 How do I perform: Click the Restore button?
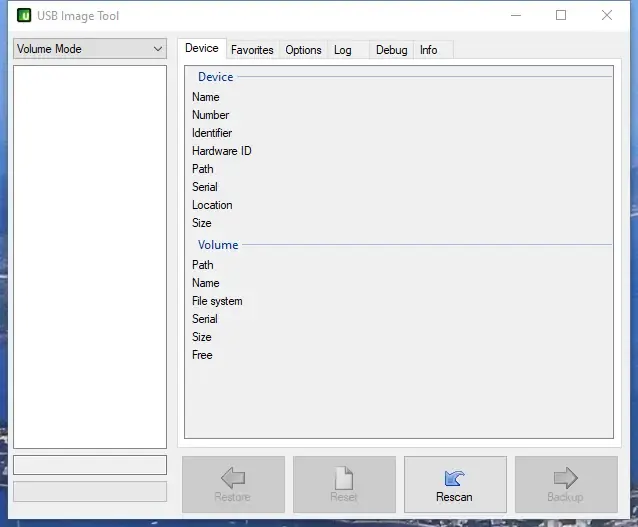point(233,484)
